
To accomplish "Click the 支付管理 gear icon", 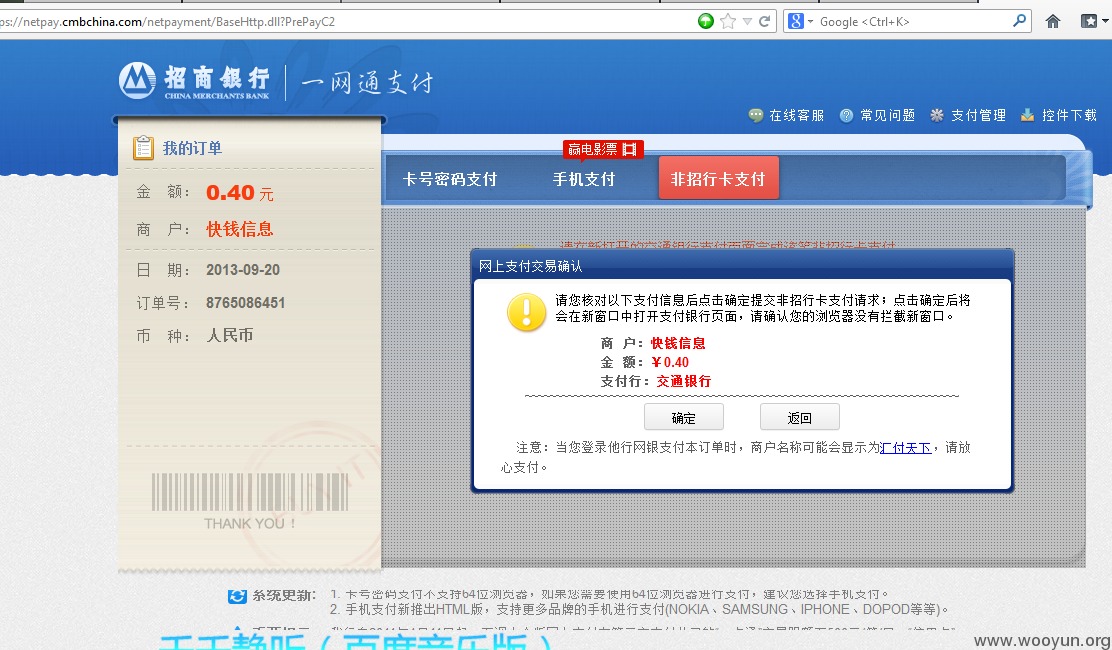I will pyautogui.click(x=937, y=116).
